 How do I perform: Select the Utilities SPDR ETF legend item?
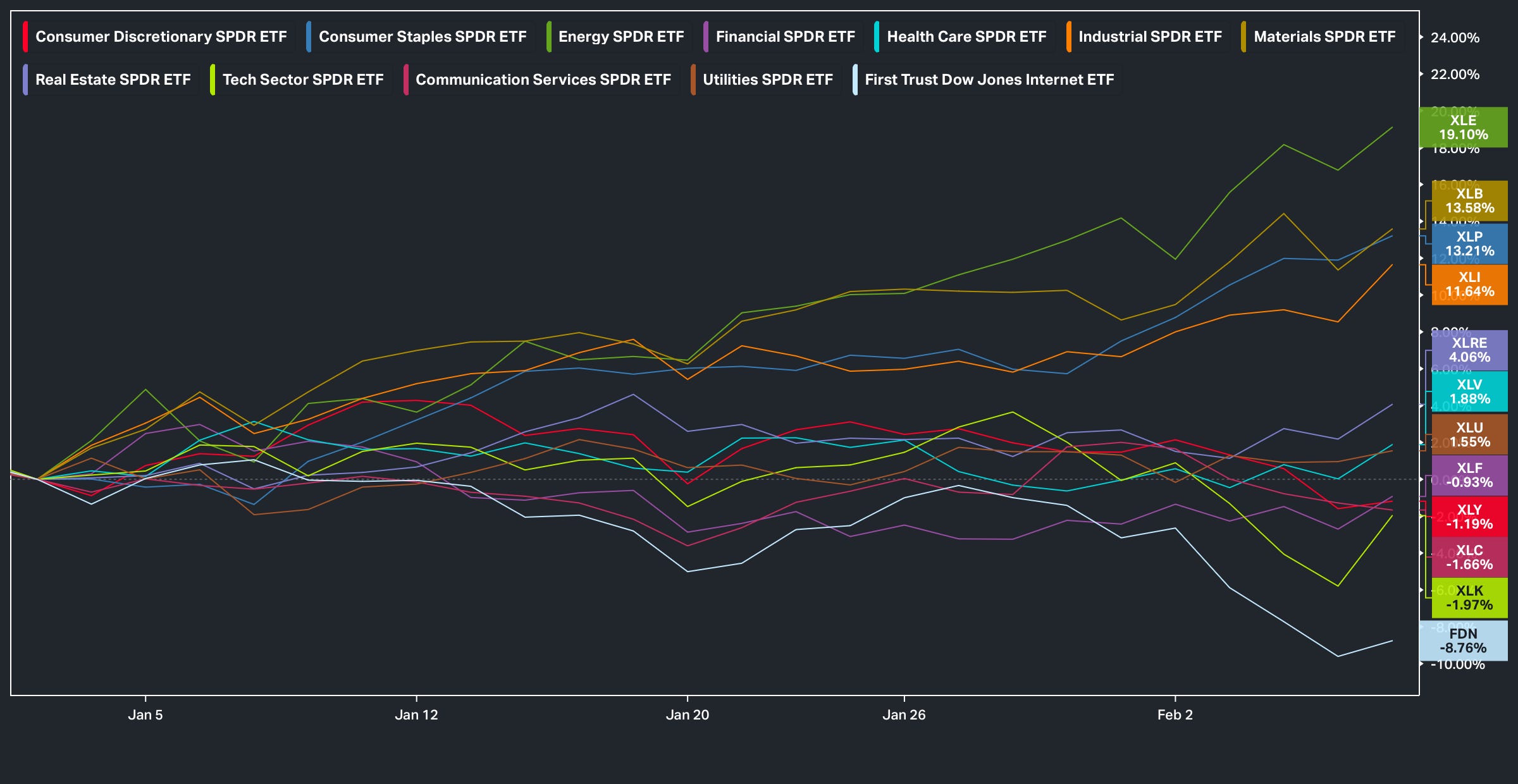(767, 80)
